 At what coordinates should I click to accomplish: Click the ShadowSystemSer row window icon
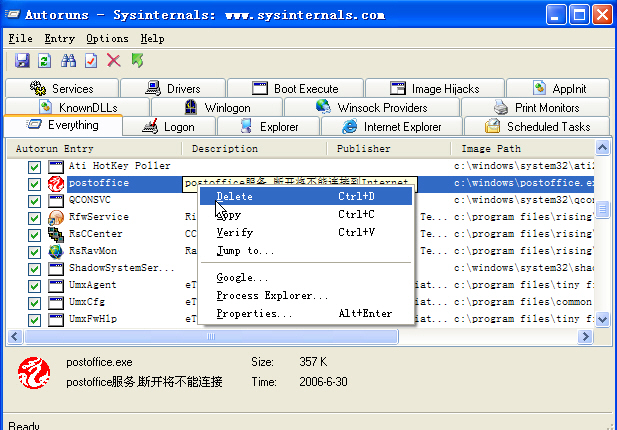(x=56, y=269)
